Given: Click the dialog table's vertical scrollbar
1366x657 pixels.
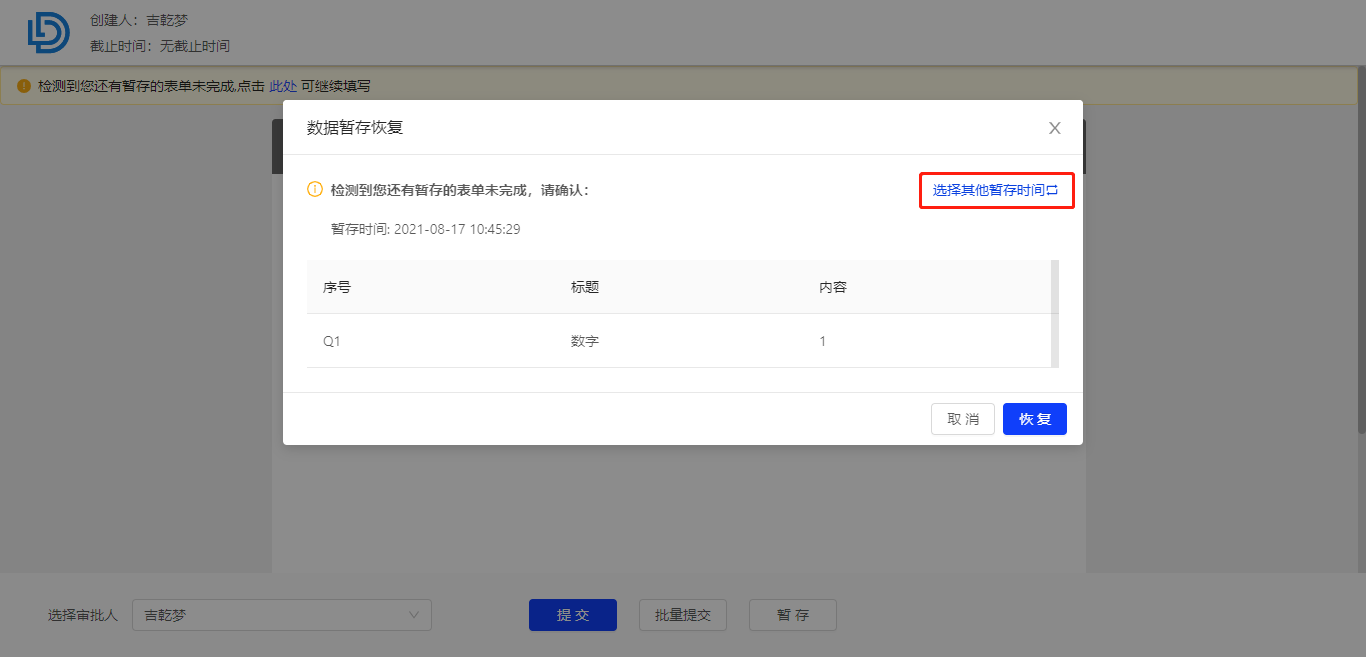Looking at the screenshot, I should coord(1055,314).
